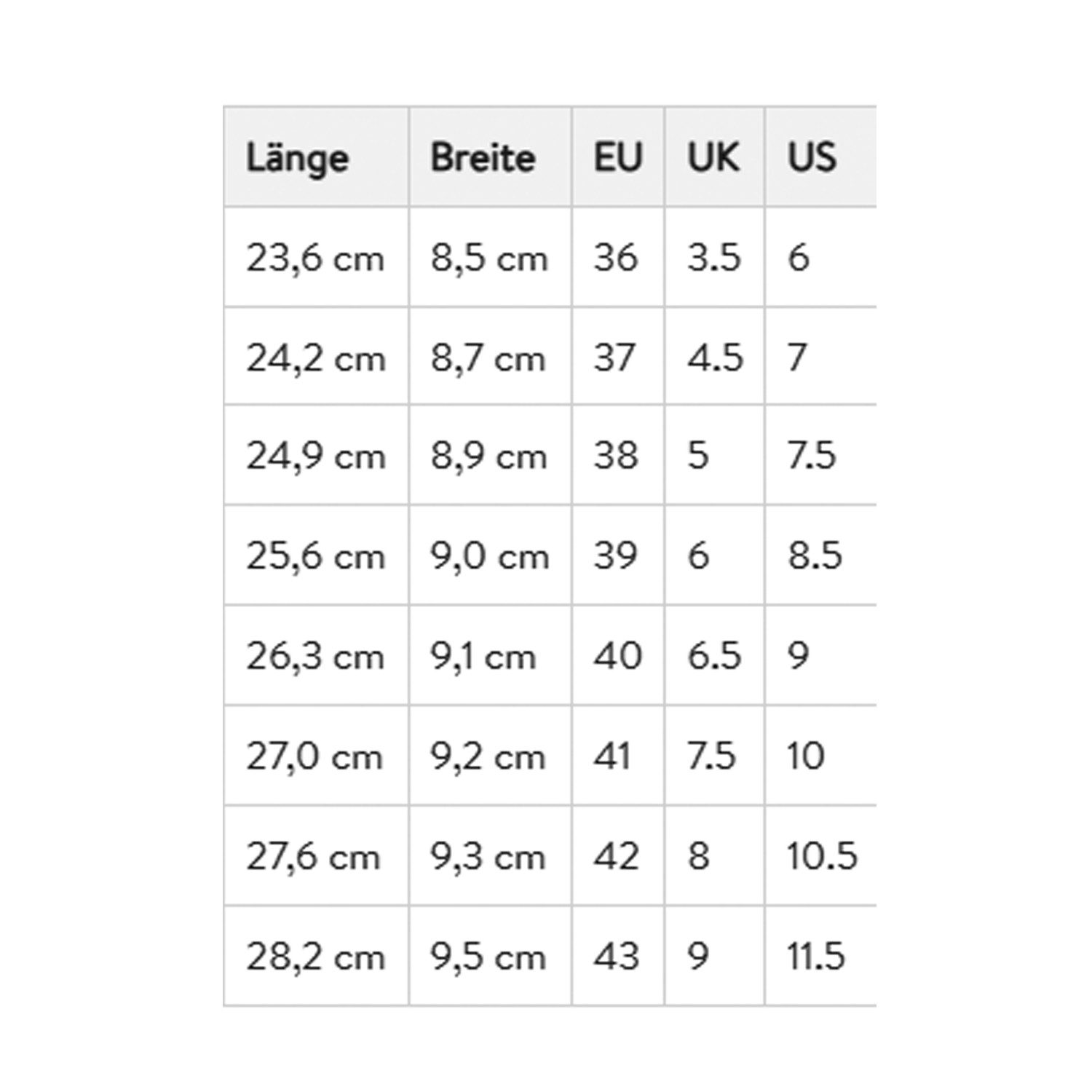Click UK size 4.5 cell

click(715, 358)
